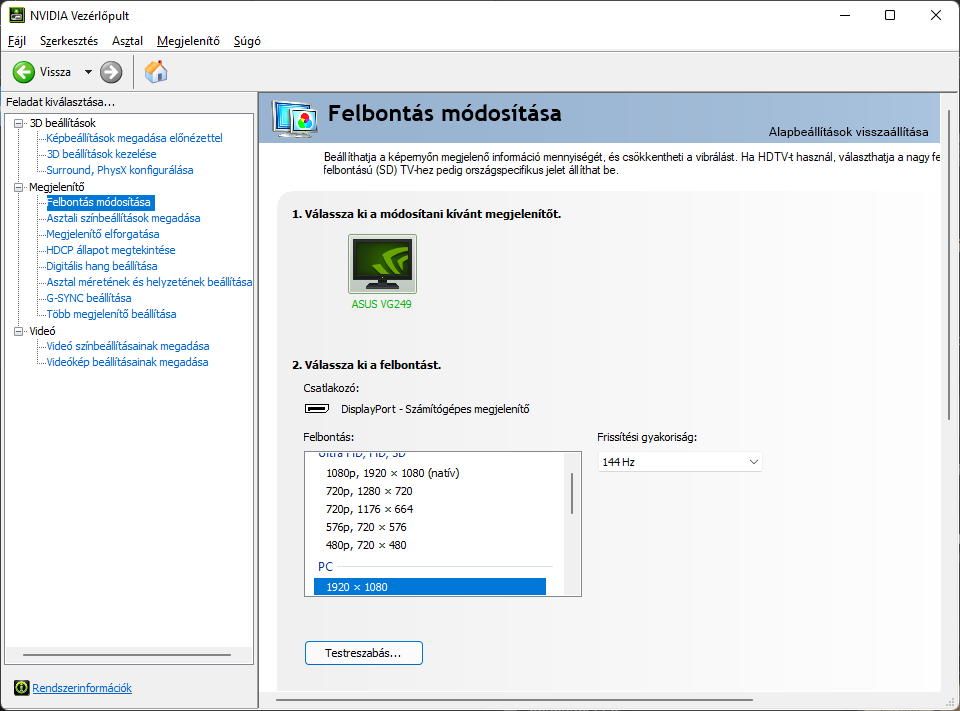Open 3D beállítások kezelése
This screenshot has height=711, width=960.
[101, 154]
